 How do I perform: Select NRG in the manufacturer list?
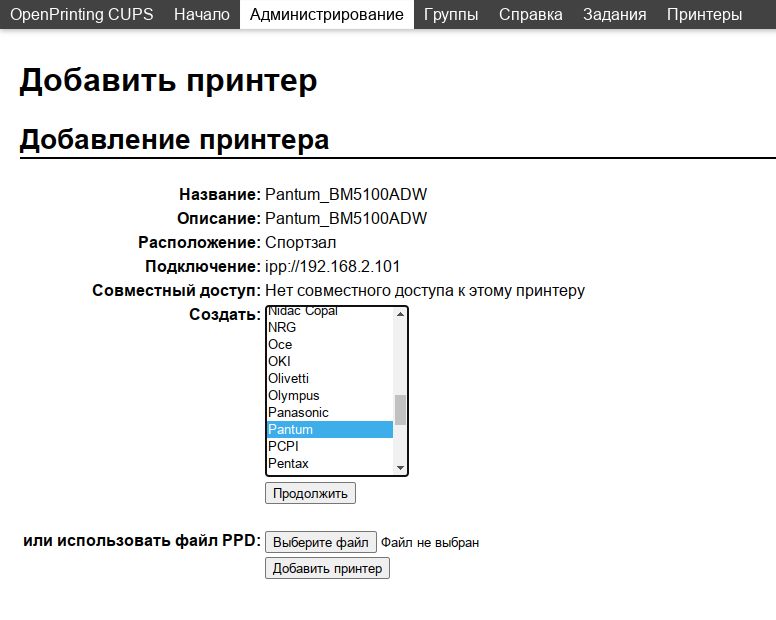click(x=282, y=327)
